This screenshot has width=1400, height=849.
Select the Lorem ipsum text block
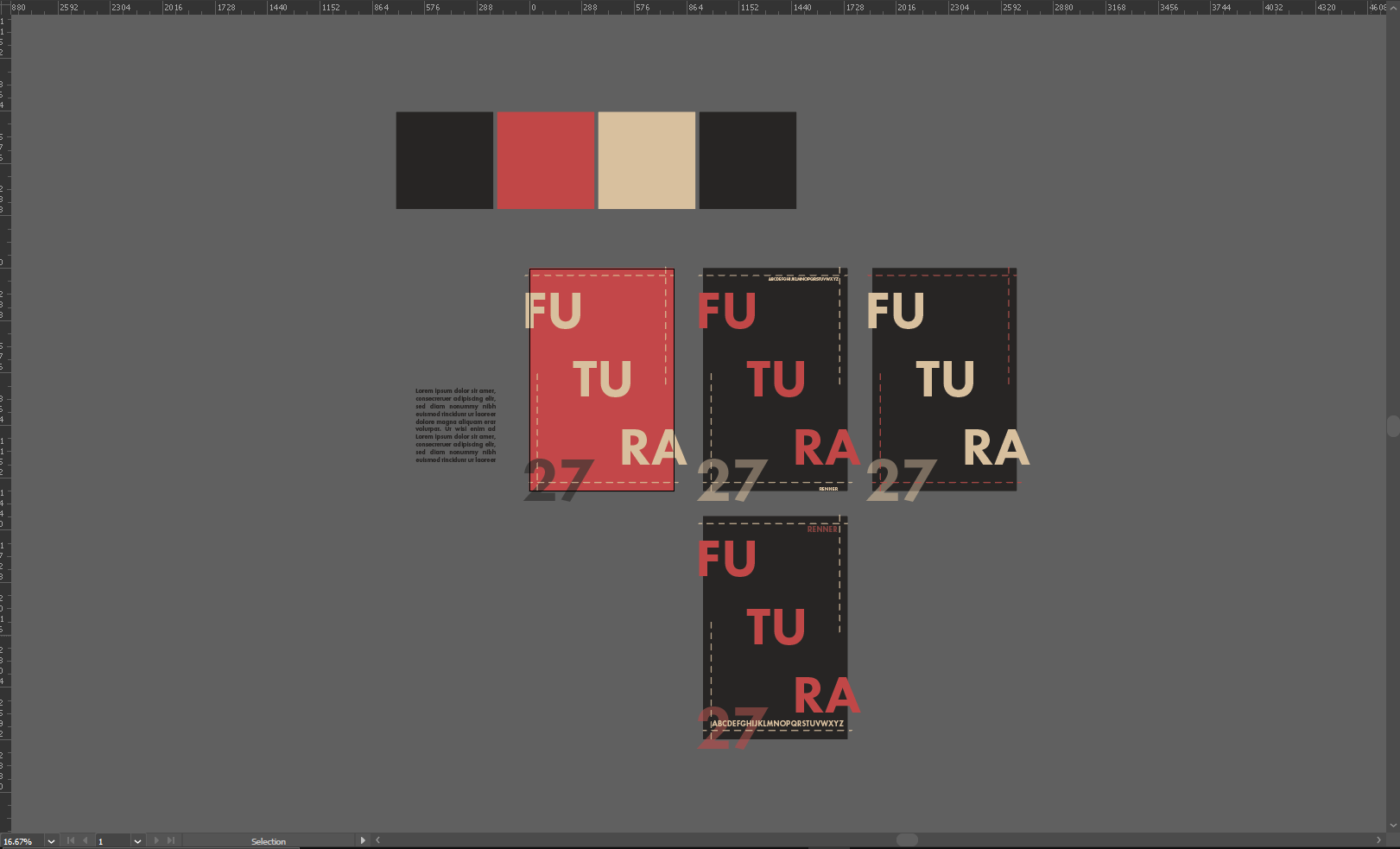click(x=455, y=426)
